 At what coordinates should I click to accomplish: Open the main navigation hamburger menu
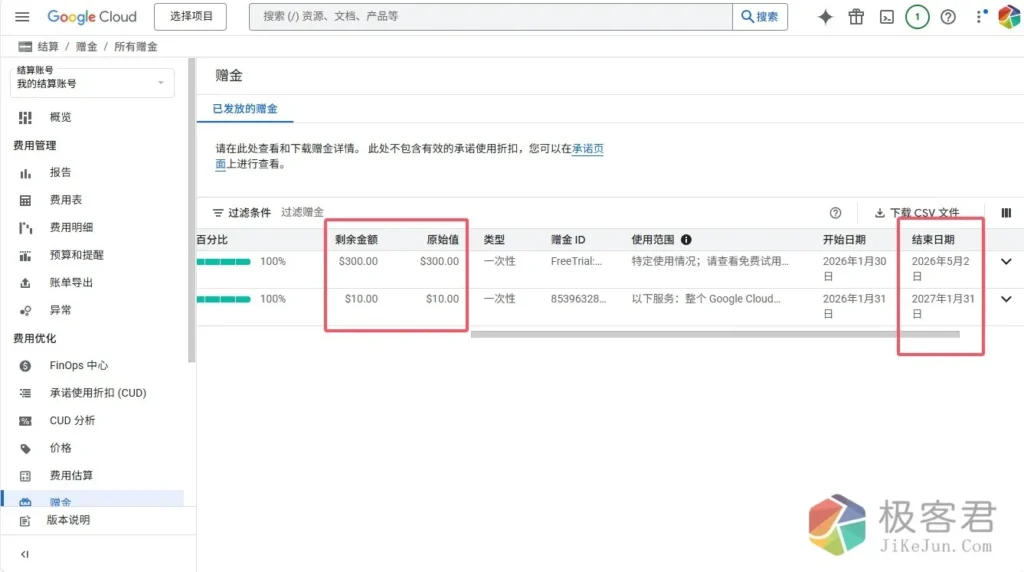(23, 17)
